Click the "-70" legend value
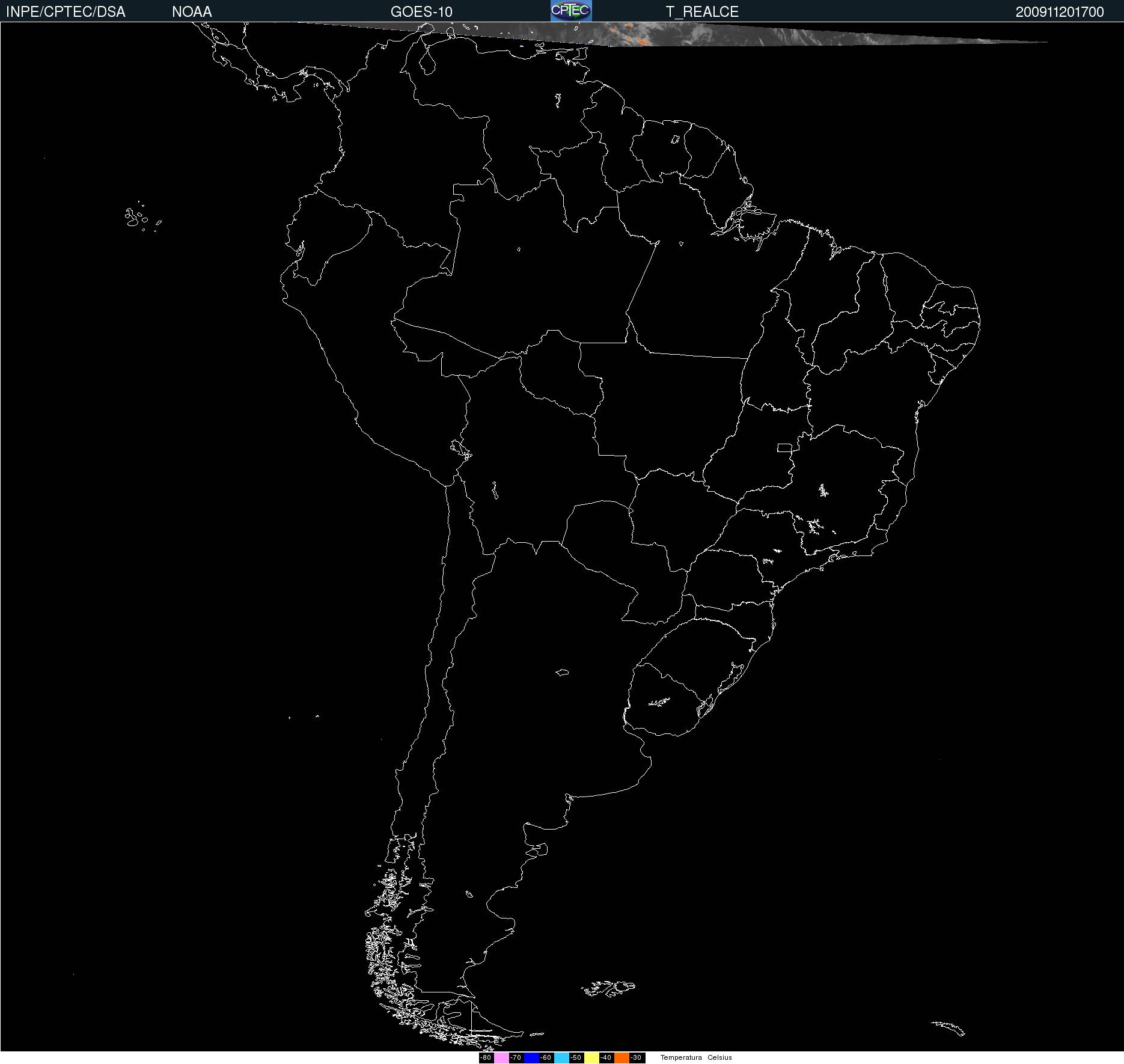1124x1064 pixels. [516, 1057]
